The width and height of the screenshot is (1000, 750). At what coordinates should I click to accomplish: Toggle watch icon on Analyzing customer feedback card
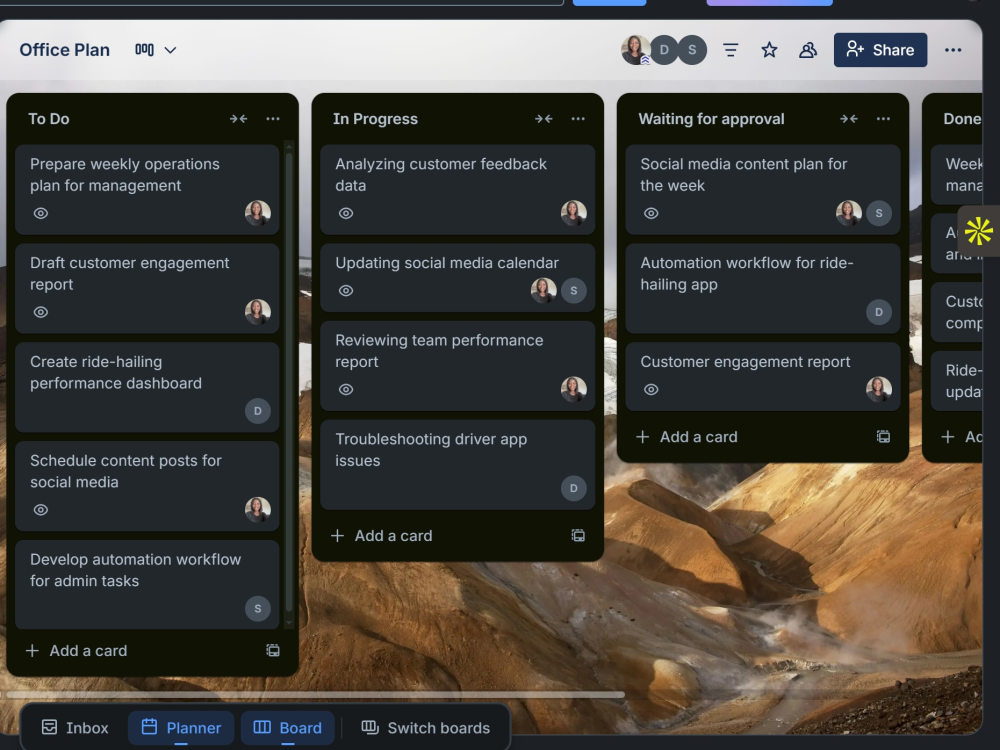(x=346, y=213)
